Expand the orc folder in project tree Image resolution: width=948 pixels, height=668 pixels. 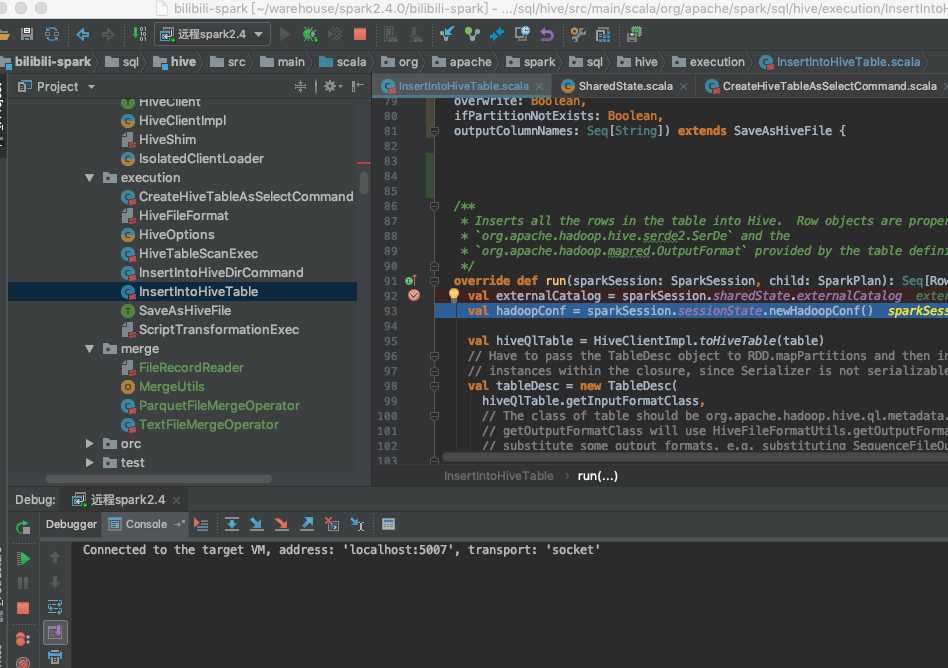pos(90,444)
